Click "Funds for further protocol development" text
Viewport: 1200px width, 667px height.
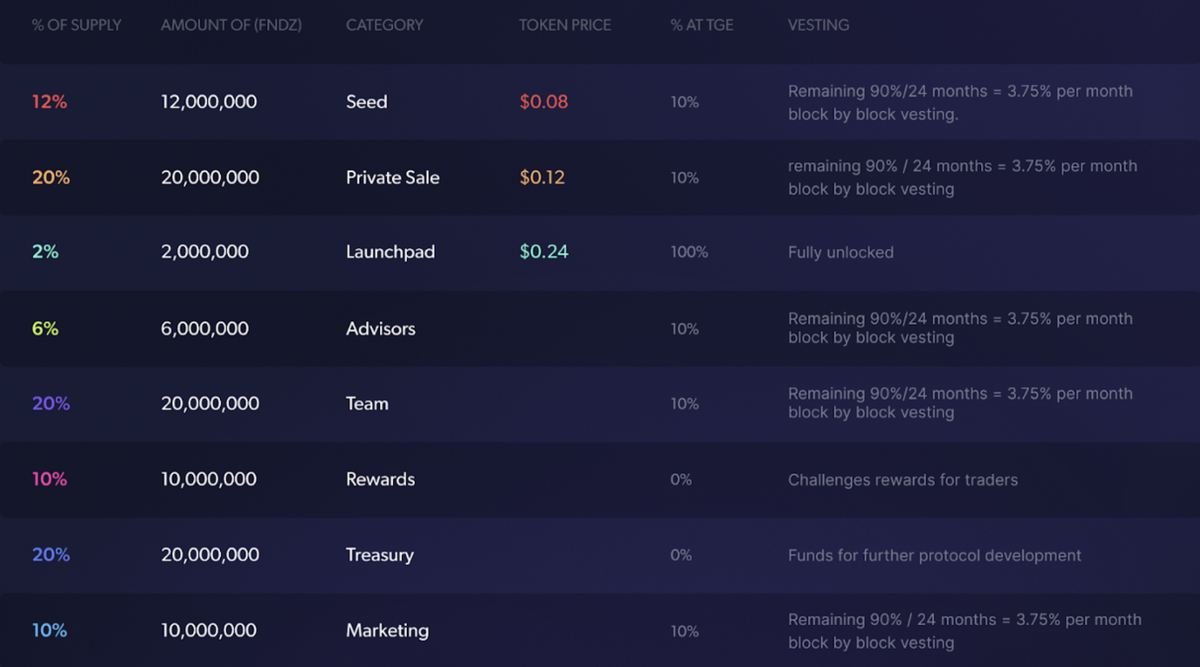coord(934,555)
